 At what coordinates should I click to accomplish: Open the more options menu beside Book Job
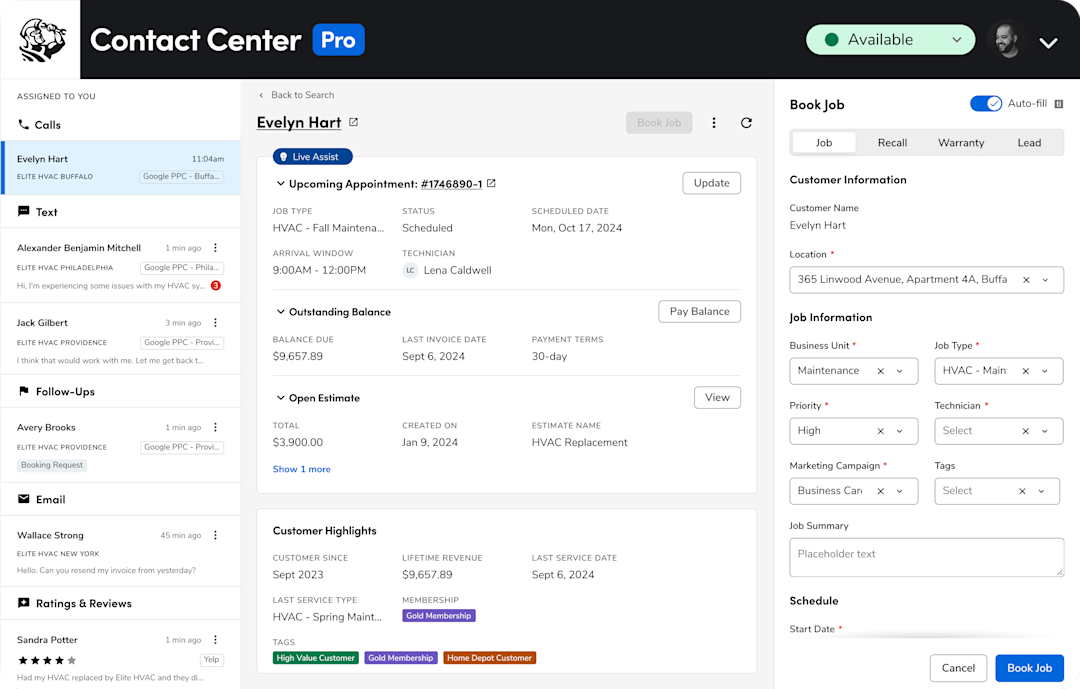coord(714,123)
